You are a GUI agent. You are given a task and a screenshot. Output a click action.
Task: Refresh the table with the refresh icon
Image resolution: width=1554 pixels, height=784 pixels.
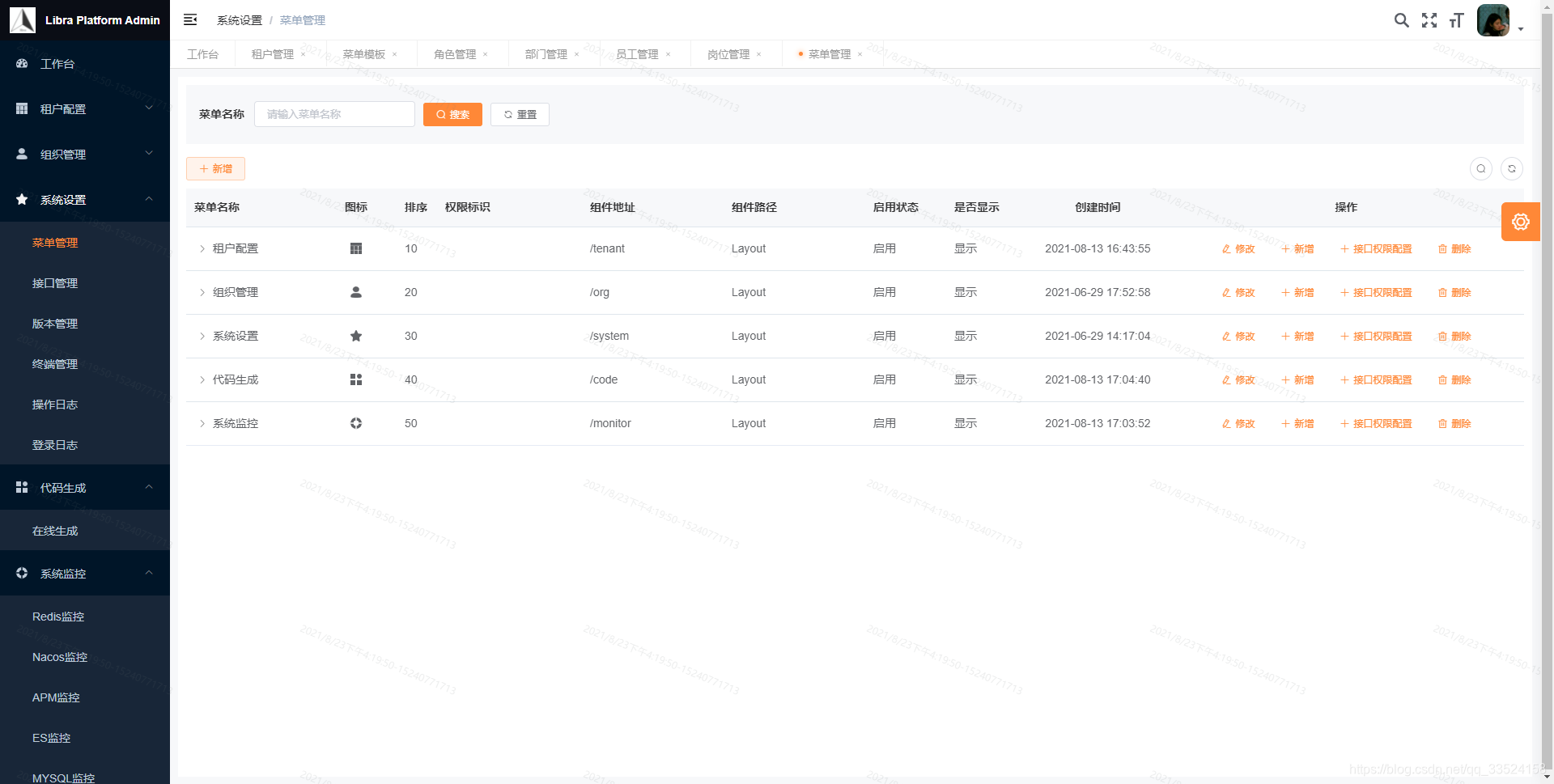tap(1512, 168)
